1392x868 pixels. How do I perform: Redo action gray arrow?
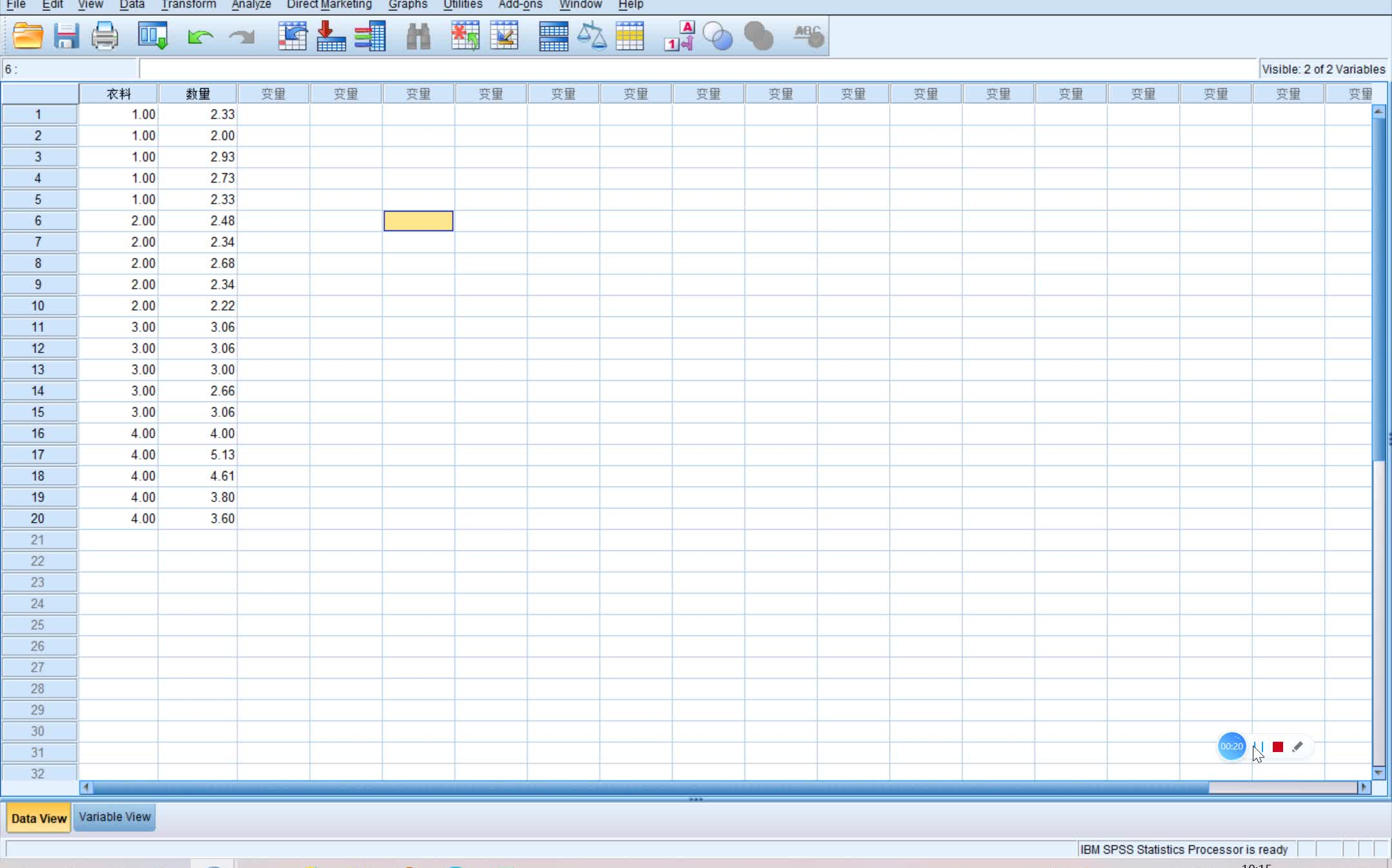[242, 37]
